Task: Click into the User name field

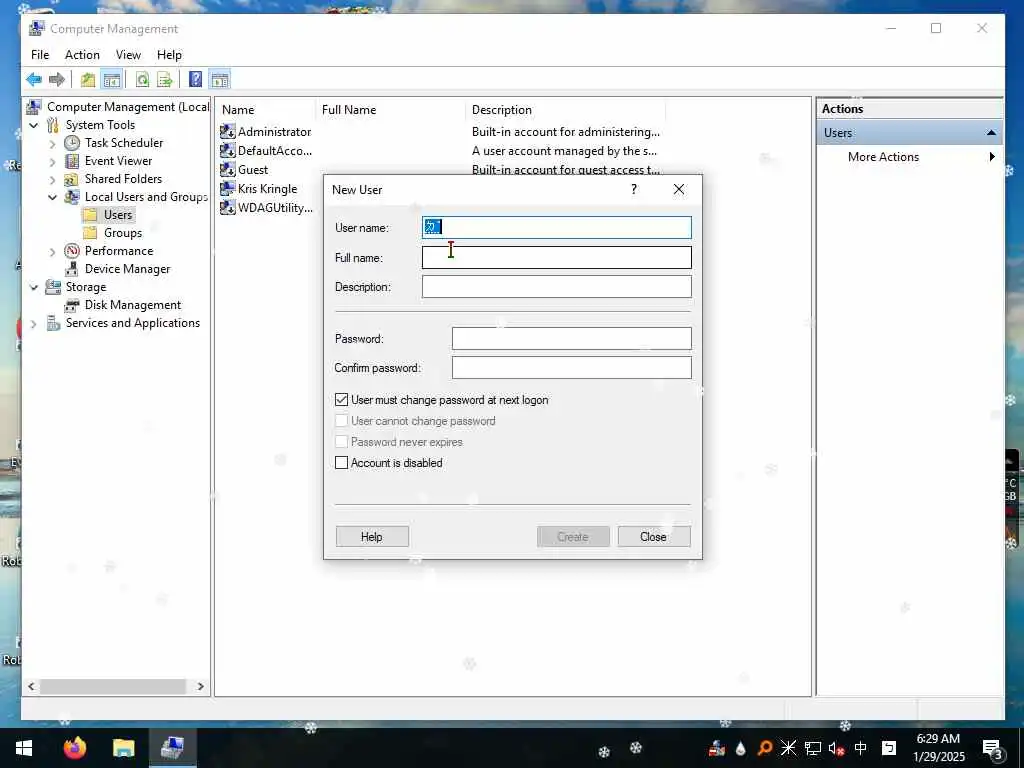Action: [556, 227]
